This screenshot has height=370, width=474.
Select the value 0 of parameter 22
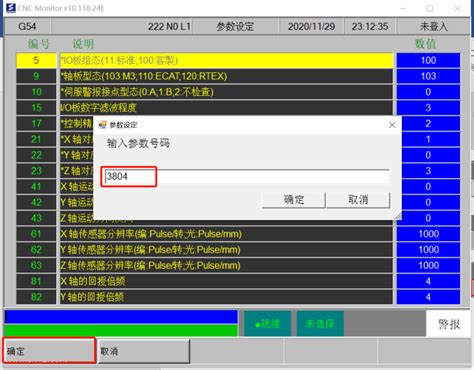coord(430,155)
